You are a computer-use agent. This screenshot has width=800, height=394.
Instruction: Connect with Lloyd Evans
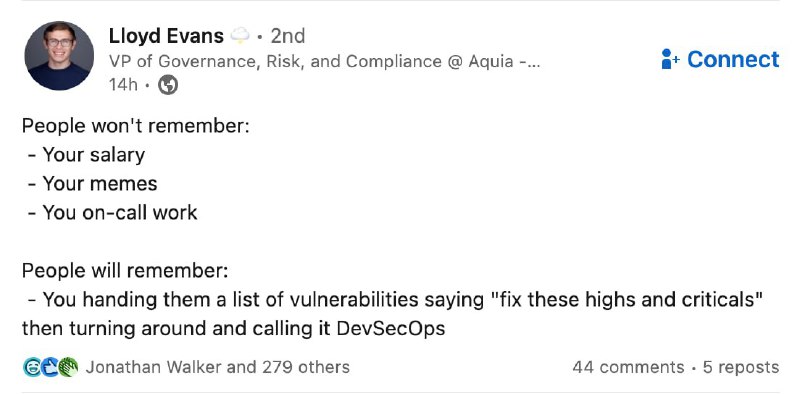(720, 59)
